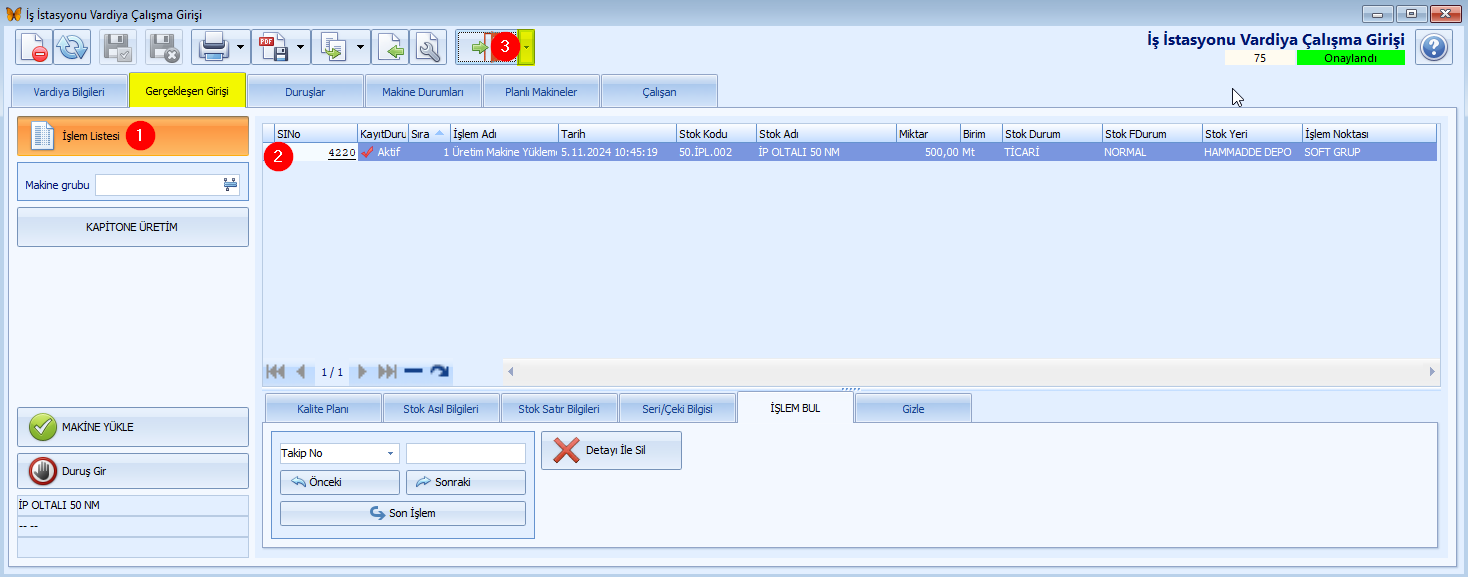The height and width of the screenshot is (577, 1468).
Task: Open the Duruşlar tab
Action: click(x=305, y=91)
